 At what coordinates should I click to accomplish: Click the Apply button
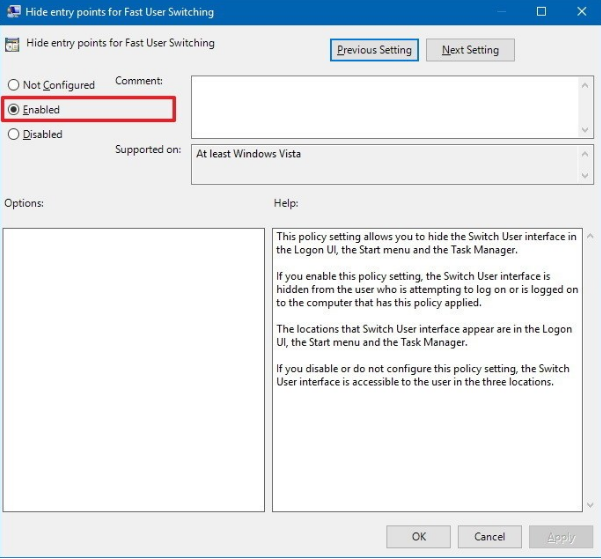(561, 537)
